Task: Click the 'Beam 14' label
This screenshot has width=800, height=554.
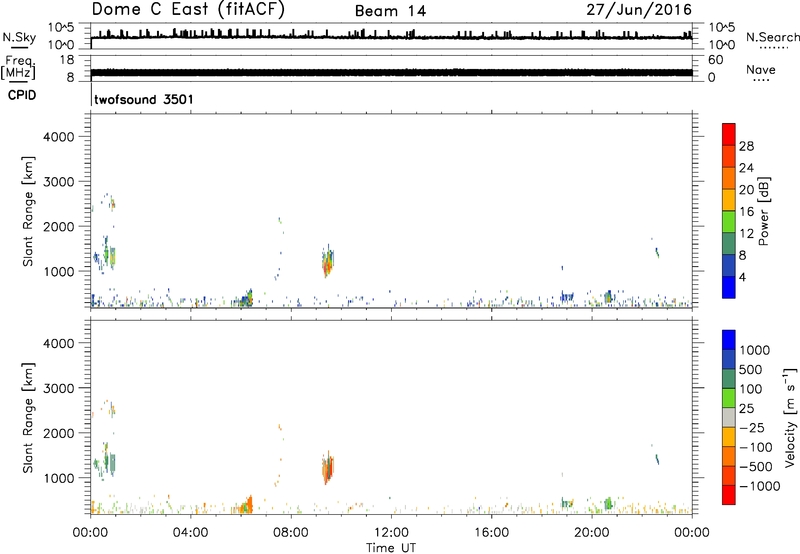Action: pos(390,11)
